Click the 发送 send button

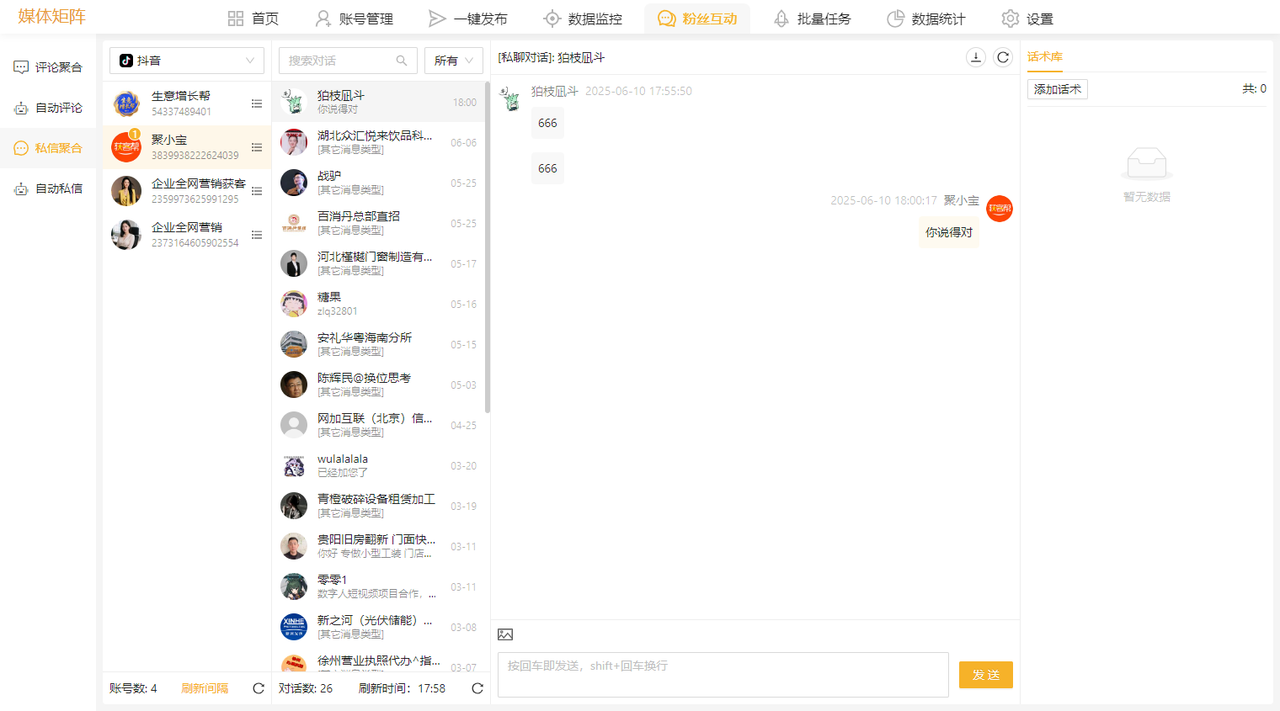click(x=986, y=675)
